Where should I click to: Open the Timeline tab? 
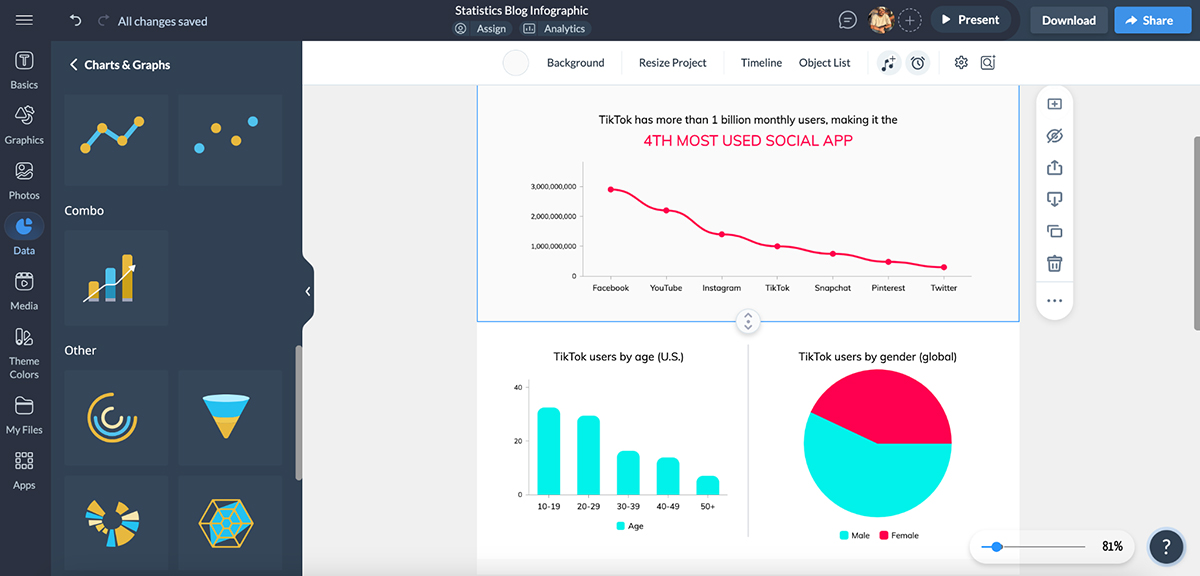pyautogui.click(x=761, y=63)
